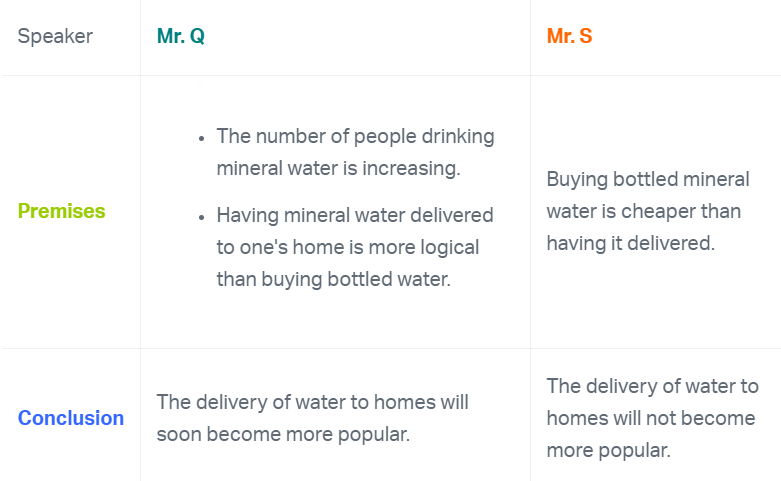This screenshot has width=781, height=481.
Task: Click the premise about people drinking mineral water
Action: (355, 152)
